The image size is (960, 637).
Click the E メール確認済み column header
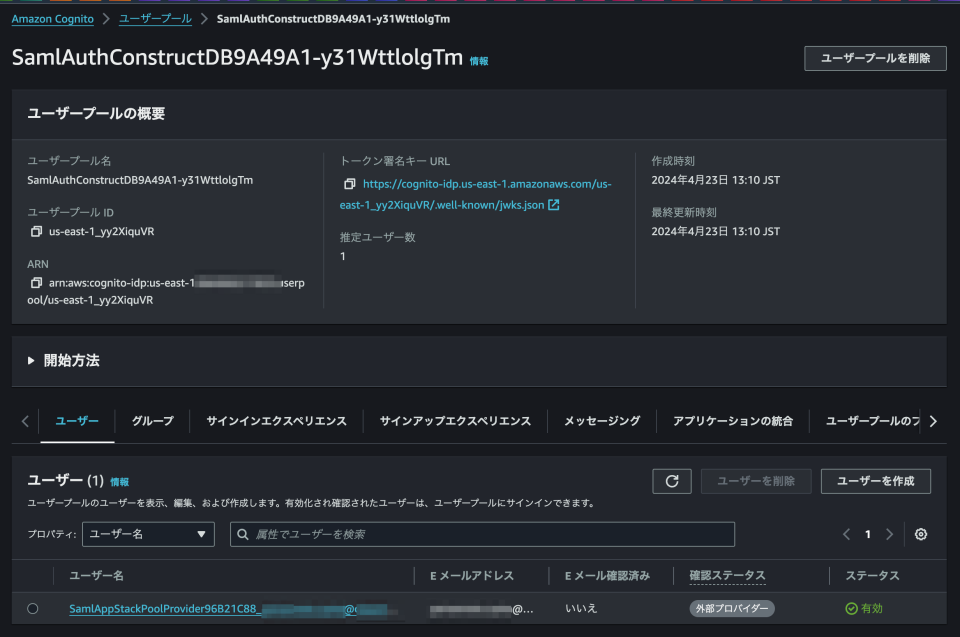click(x=607, y=576)
